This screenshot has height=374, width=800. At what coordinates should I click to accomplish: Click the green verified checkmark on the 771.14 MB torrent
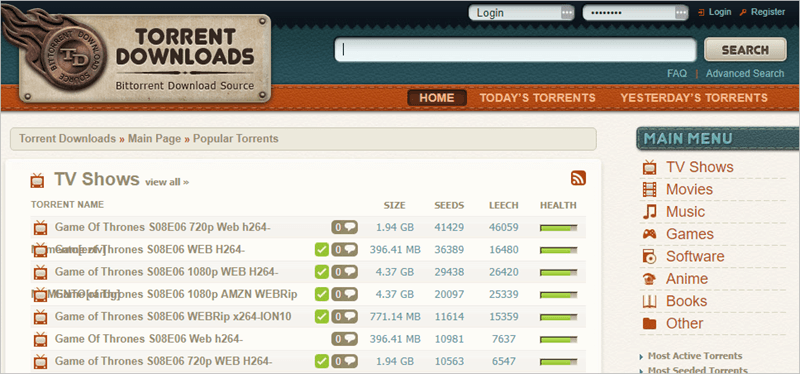pyautogui.click(x=321, y=317)
